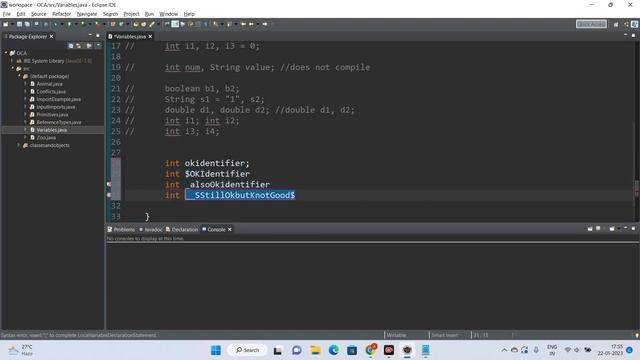Minimize the Package Explorer view
The height and width of the screenshot is (360, 640).
[x=90, y=36]
